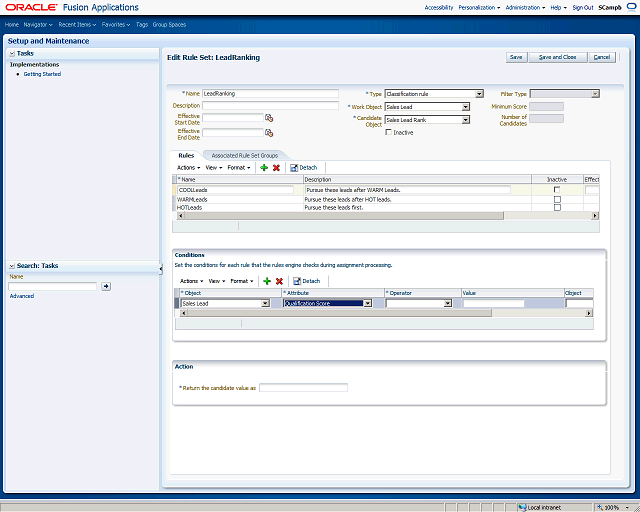This screenshot has width=640, height=512.
Task: Click the Sign Out link
Action: (583, 7)
